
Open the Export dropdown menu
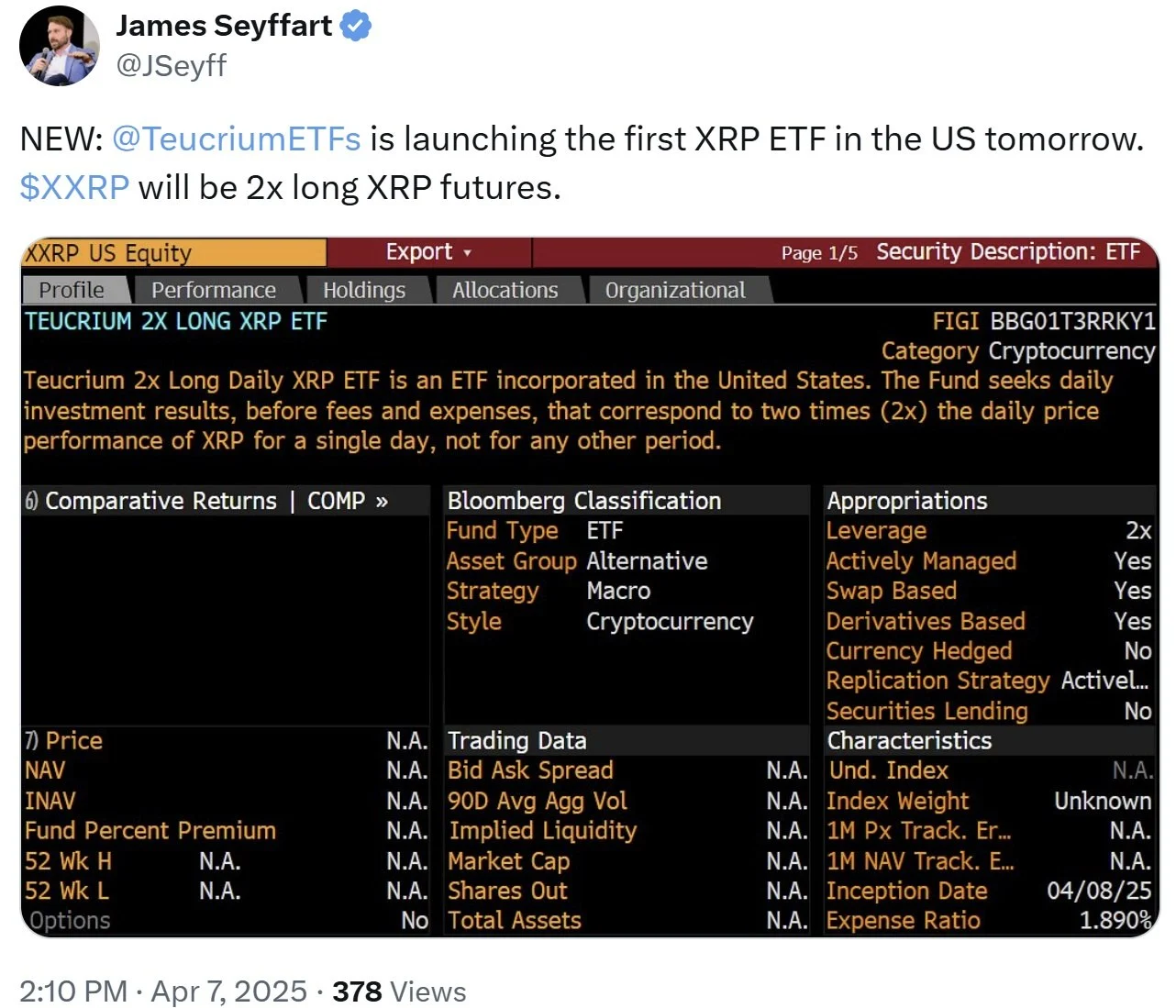click(x=428, y=252)
